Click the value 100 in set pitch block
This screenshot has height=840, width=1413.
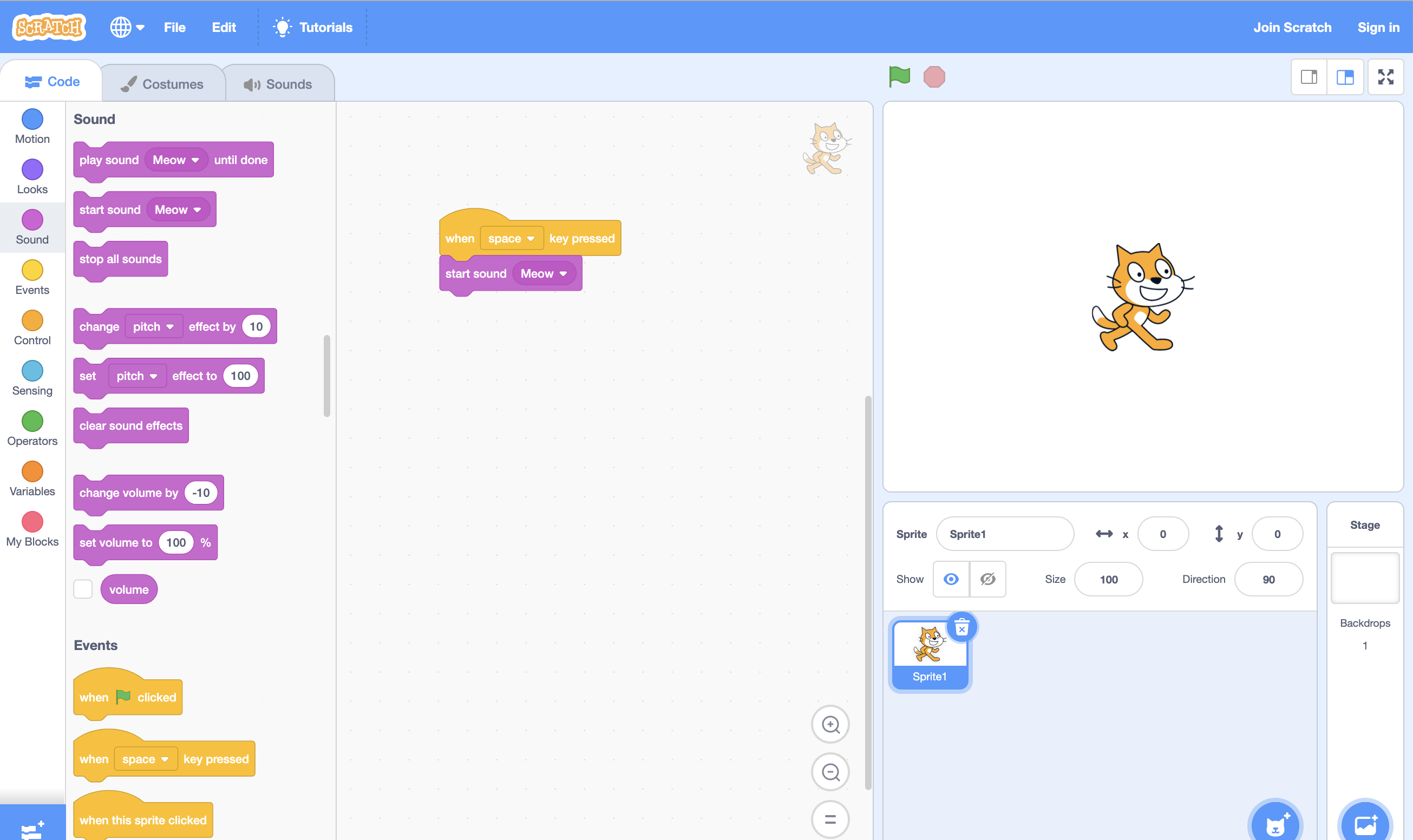tap(240, 376)
